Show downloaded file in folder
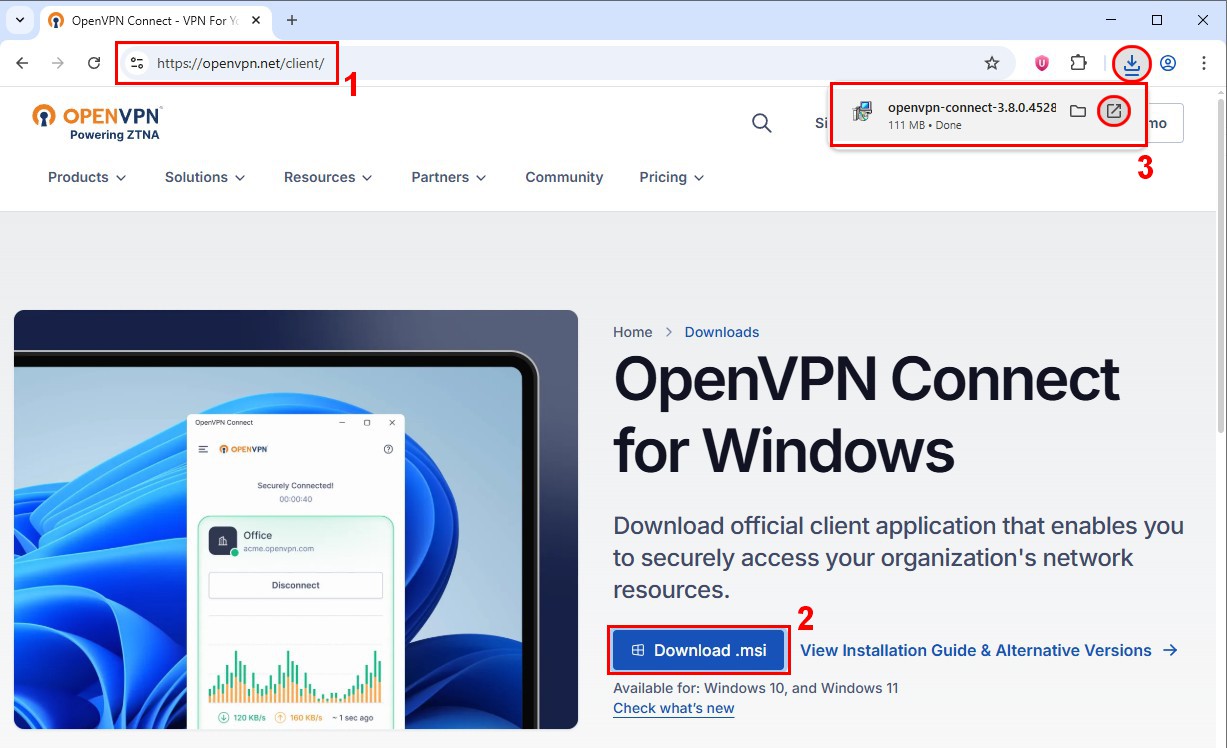The height and width of the screenshot is (748, 1227). tap(1077, 111)
